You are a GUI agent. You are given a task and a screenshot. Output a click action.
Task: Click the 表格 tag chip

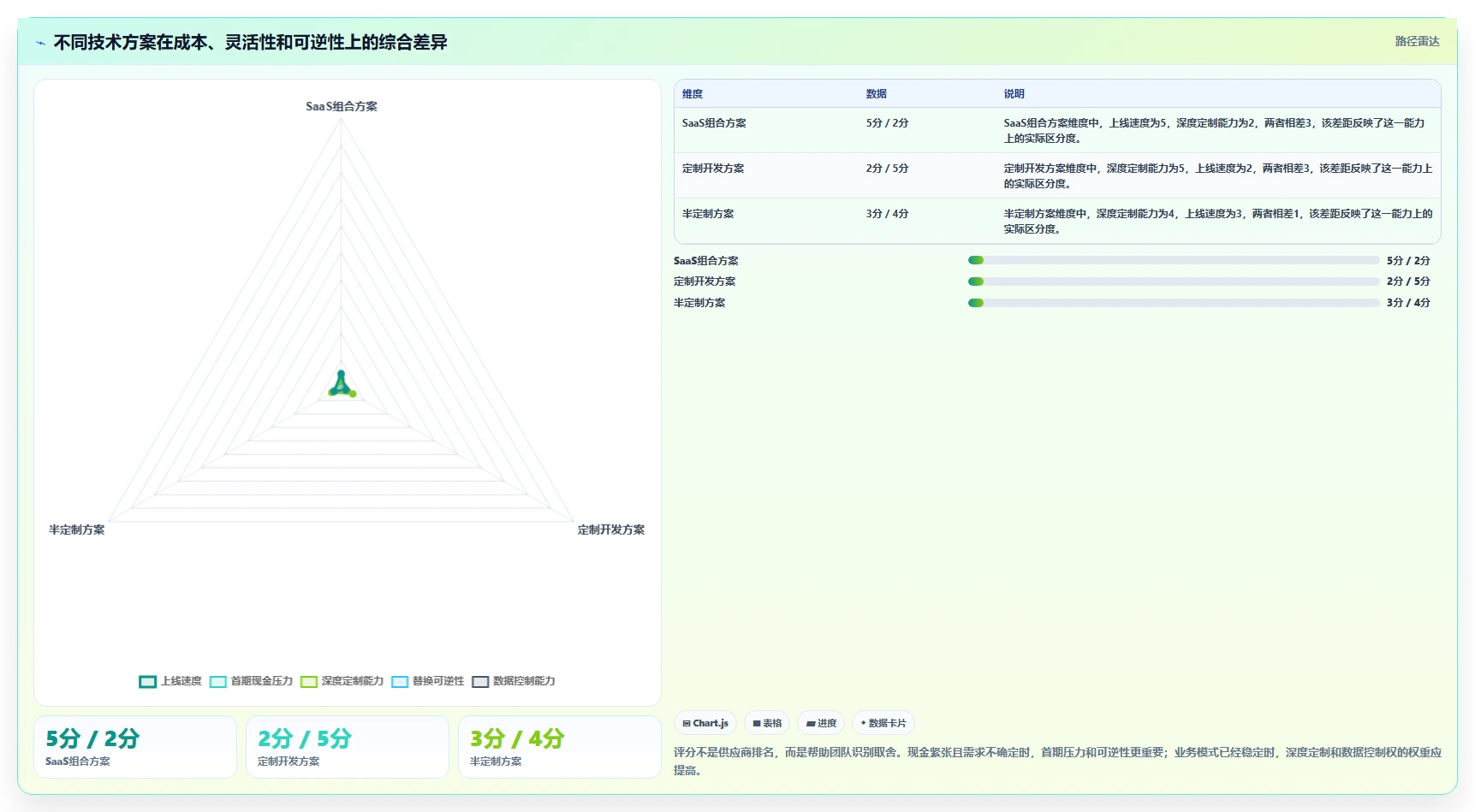[x=767, y=723]
